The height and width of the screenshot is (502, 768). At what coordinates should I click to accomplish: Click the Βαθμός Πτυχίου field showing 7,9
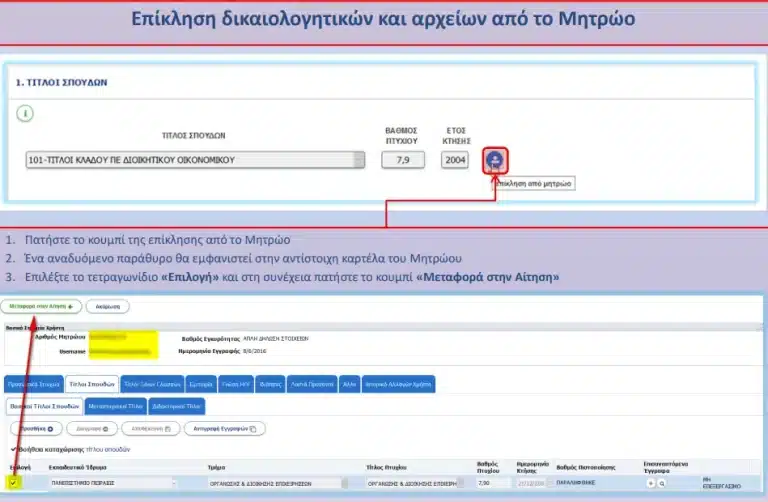(403, 160)
